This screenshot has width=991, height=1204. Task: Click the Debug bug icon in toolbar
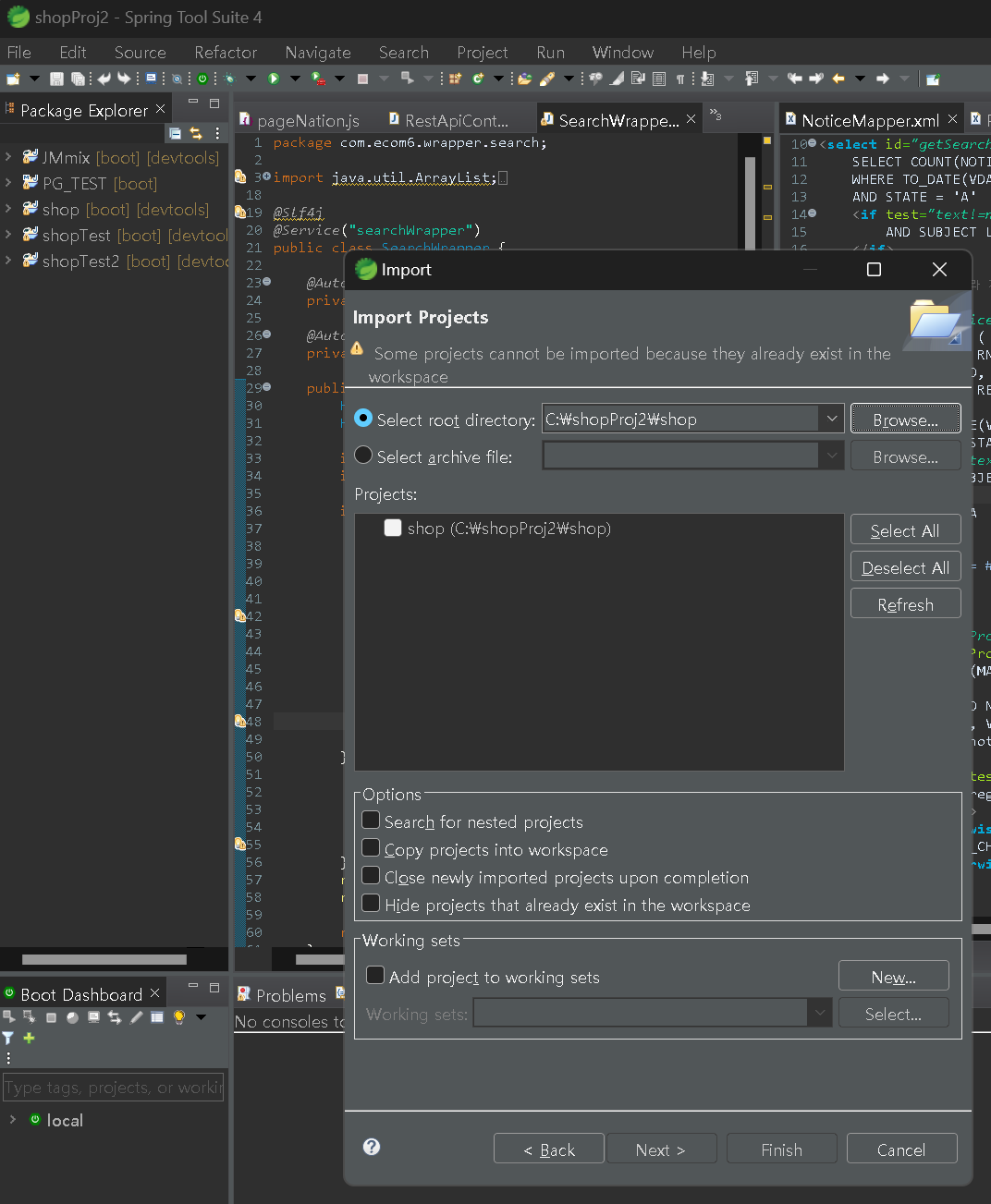coord(229,79)
